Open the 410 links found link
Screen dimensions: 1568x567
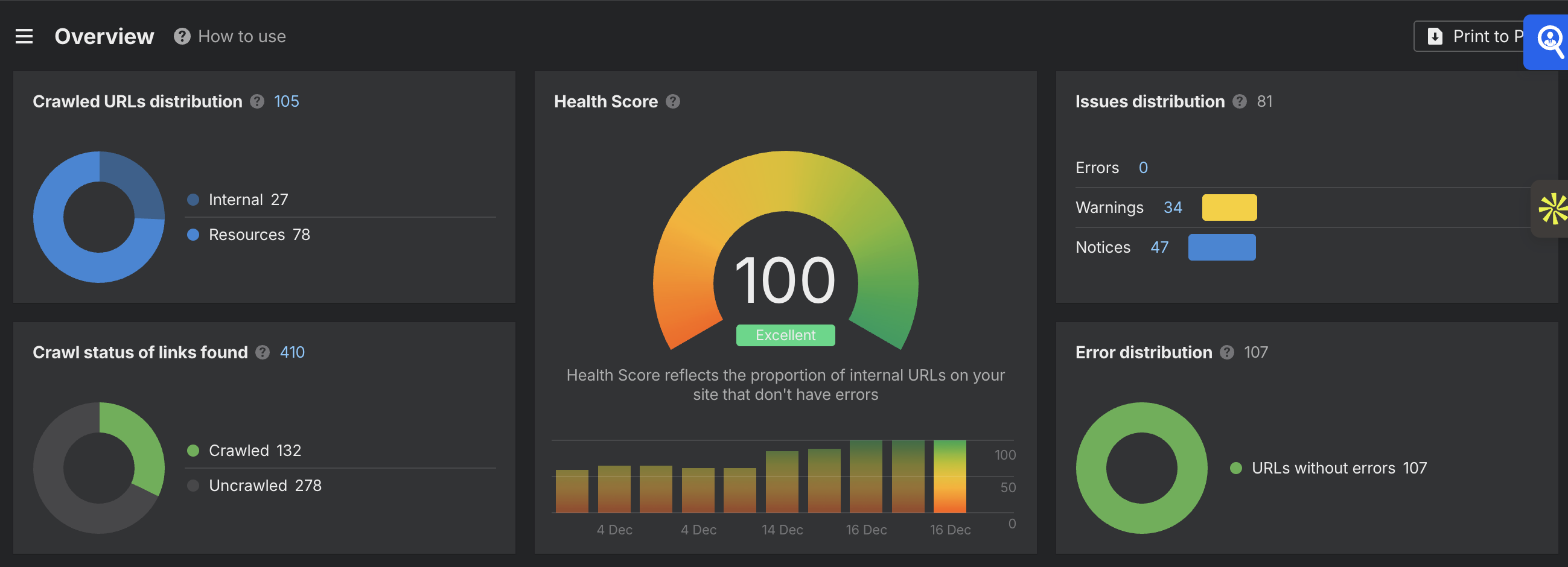point(292,352)
